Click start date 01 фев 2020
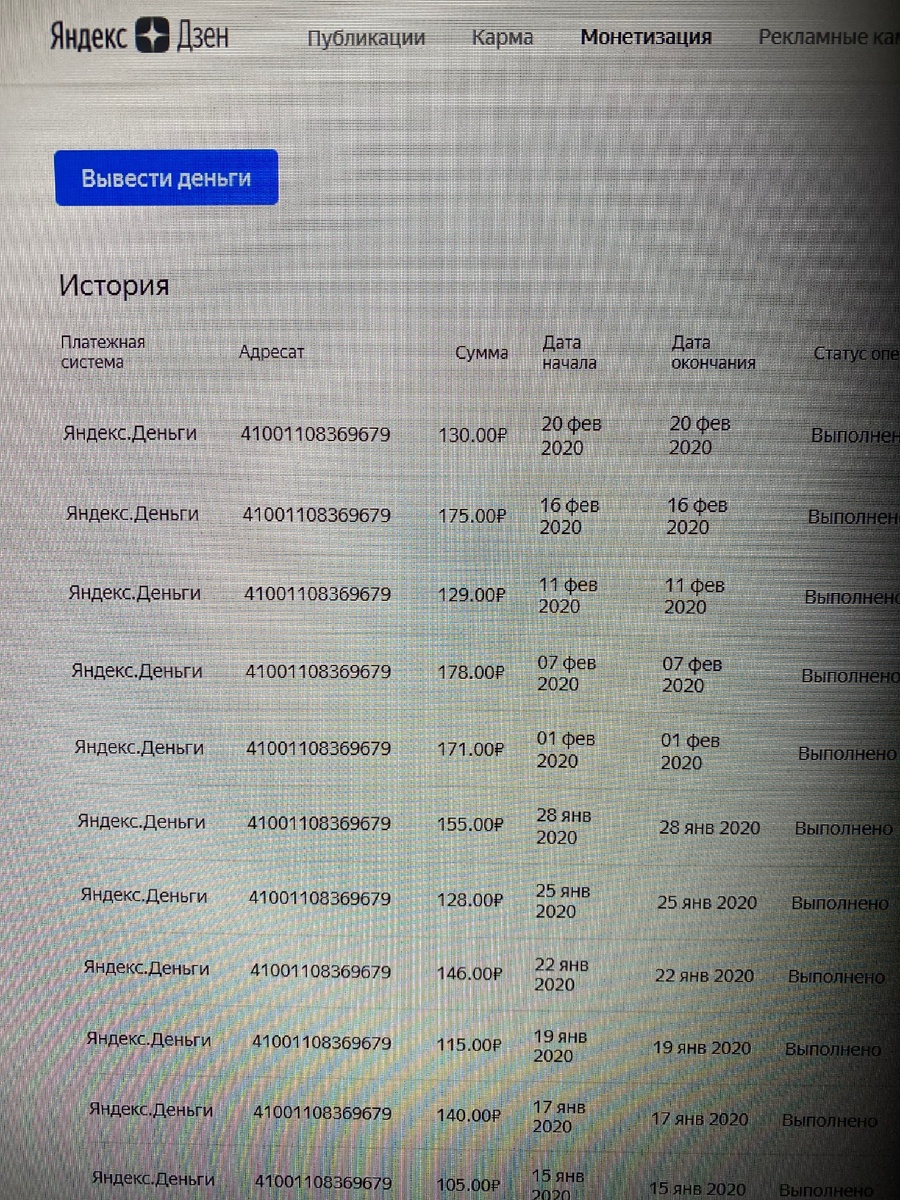 pos(565,750)
